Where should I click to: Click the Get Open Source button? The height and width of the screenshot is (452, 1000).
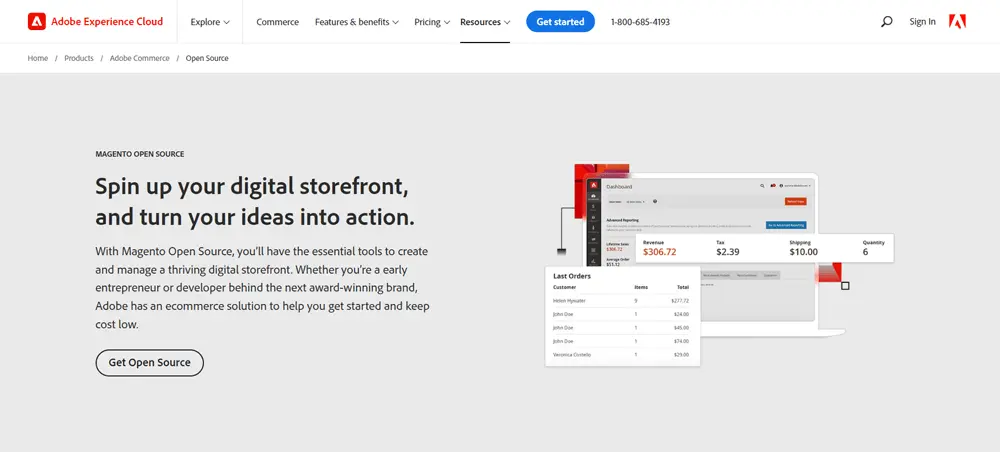coord(149,362)
